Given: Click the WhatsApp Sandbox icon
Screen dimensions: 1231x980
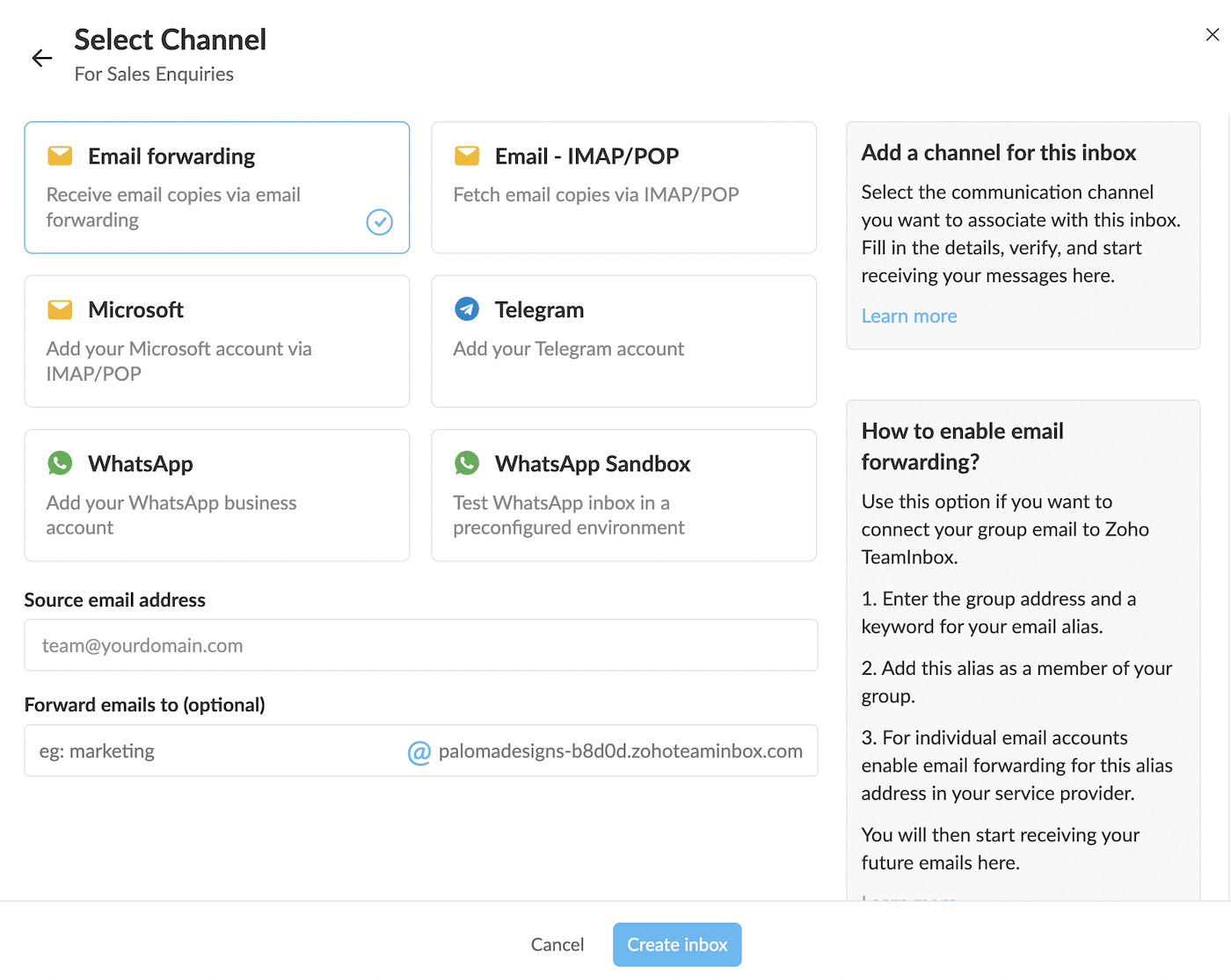Looking at the screenshot, I should pos(467,462).
